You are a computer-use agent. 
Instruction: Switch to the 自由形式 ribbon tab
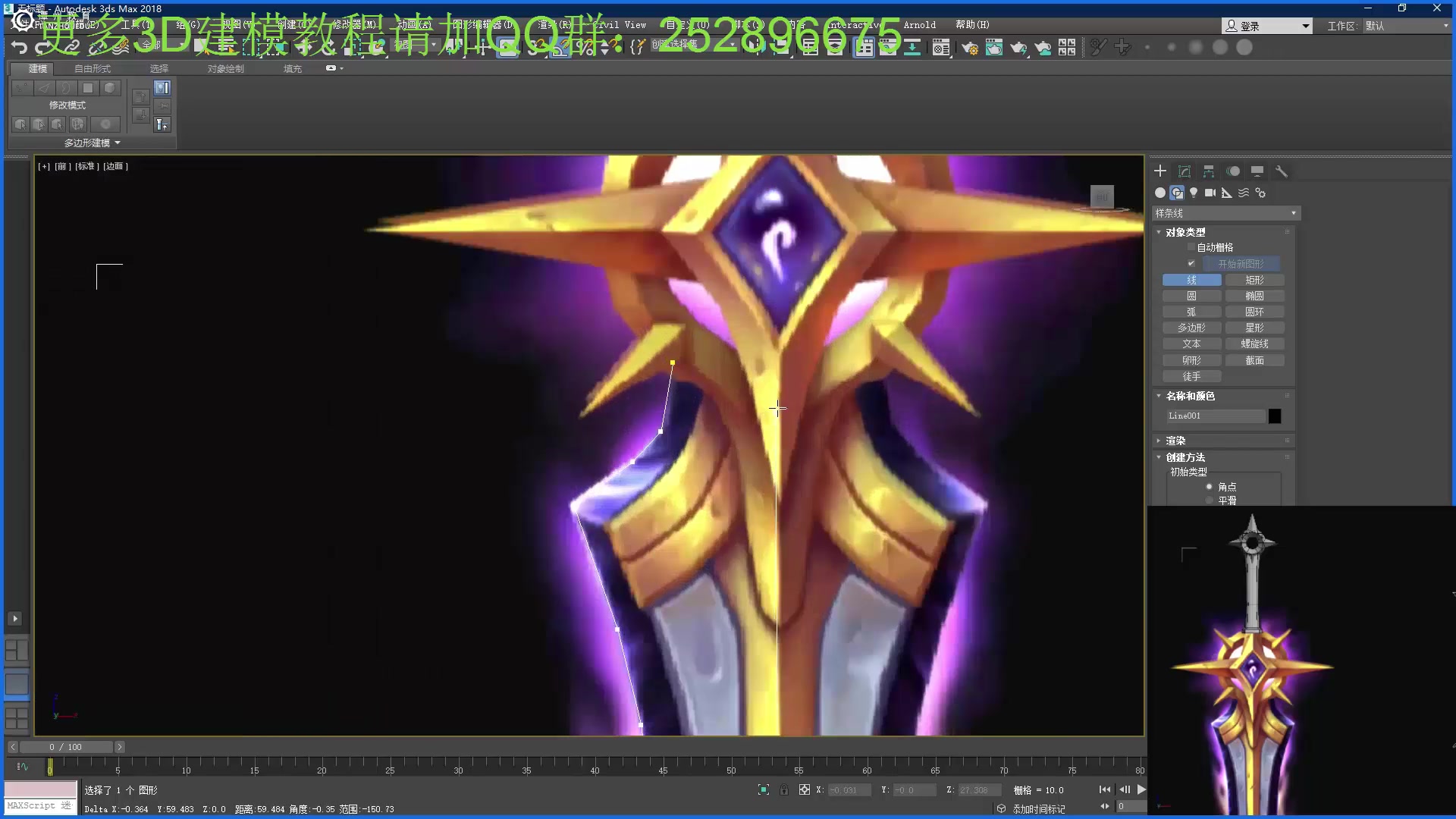(x=93, y=68)
